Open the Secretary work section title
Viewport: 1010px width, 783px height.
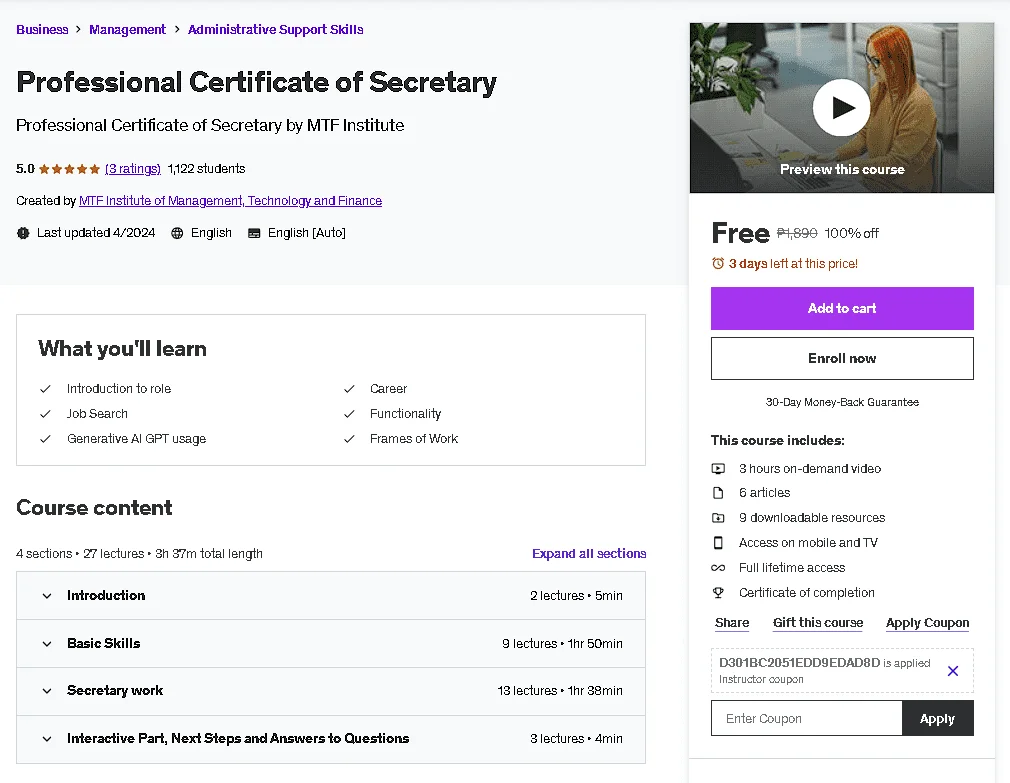coord(115,691)
